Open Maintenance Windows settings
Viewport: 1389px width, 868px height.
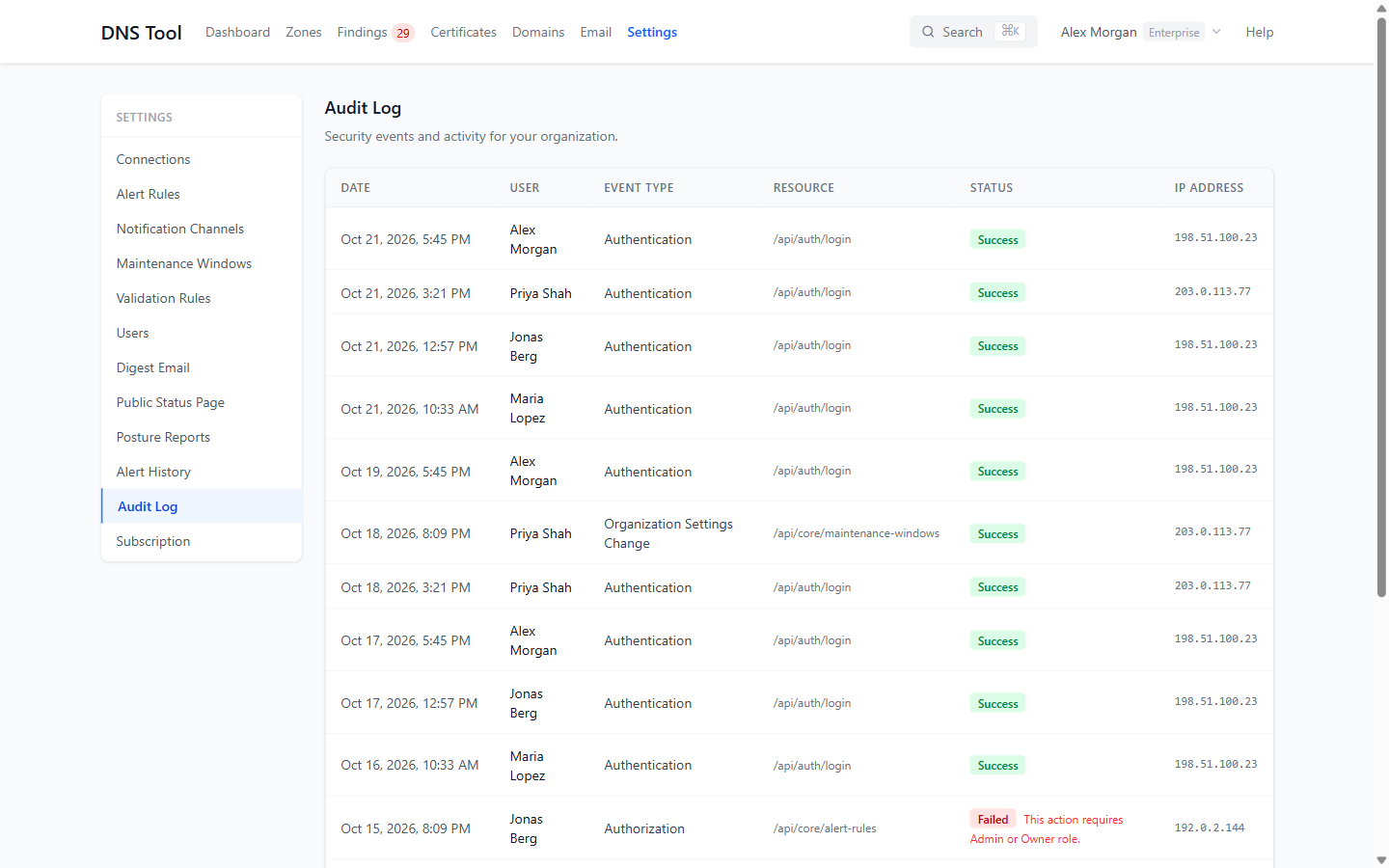click(202, 263)
